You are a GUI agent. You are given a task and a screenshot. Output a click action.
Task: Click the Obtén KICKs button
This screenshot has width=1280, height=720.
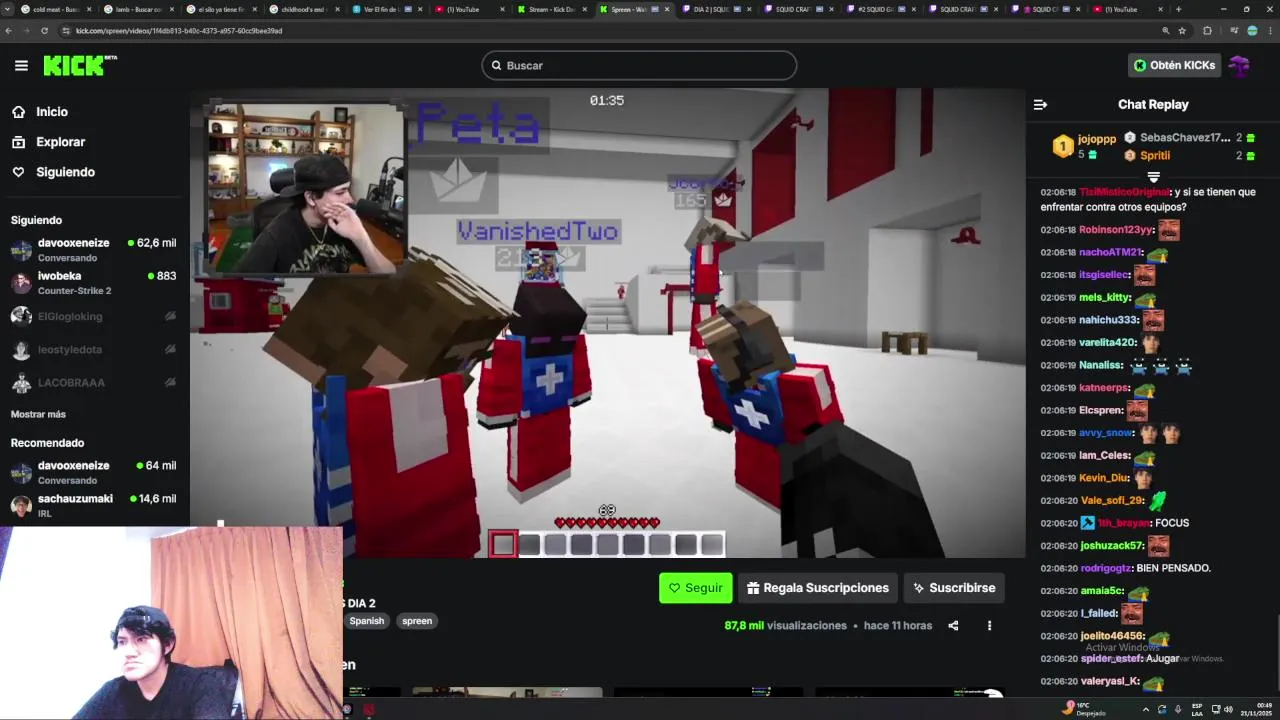click(1174, 65)
